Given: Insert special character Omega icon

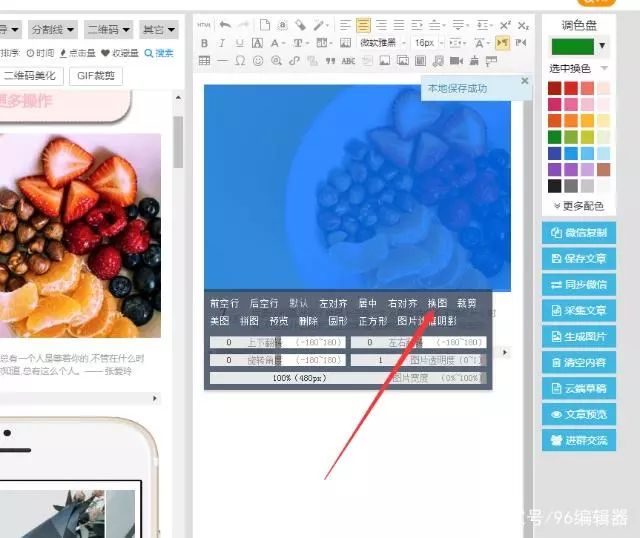Looking at the screenshot, I should coord(240,61).
